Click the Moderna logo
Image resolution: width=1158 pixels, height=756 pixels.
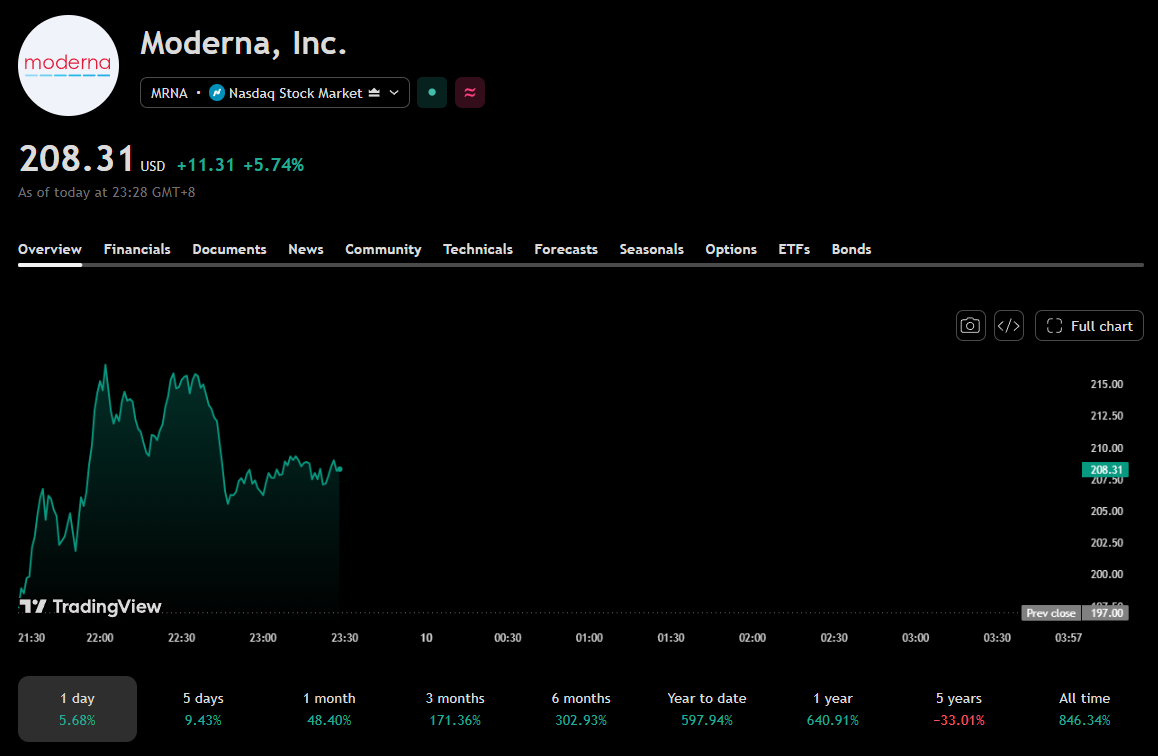(68, 66)
